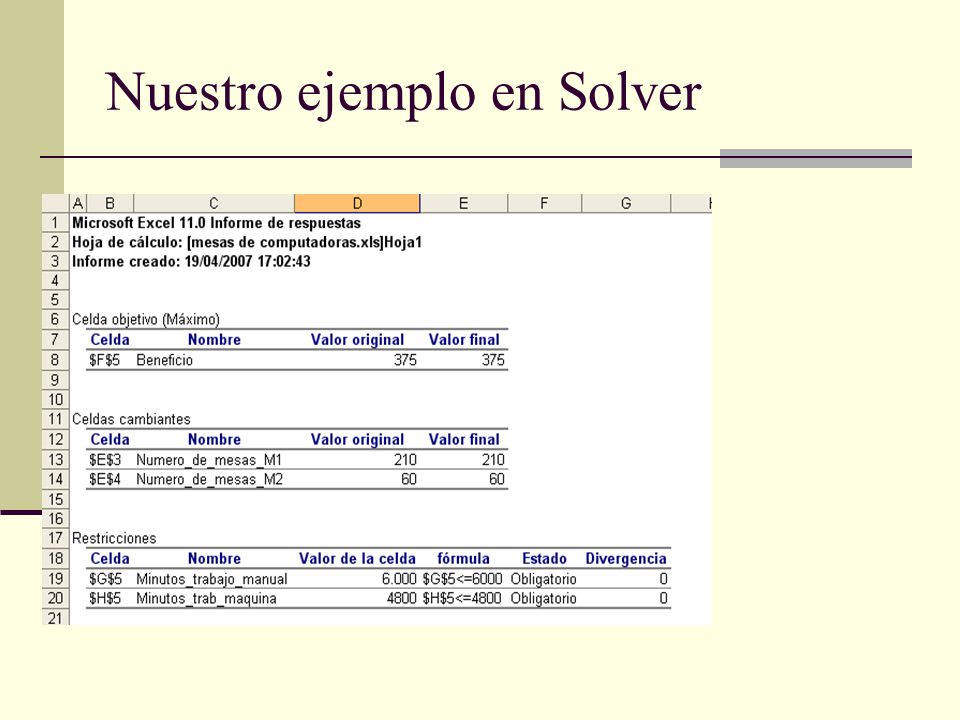Click Numero_de_mesas_M2 valor final 60
Screen dimensions: 960x720
click(x=497, y=479)
